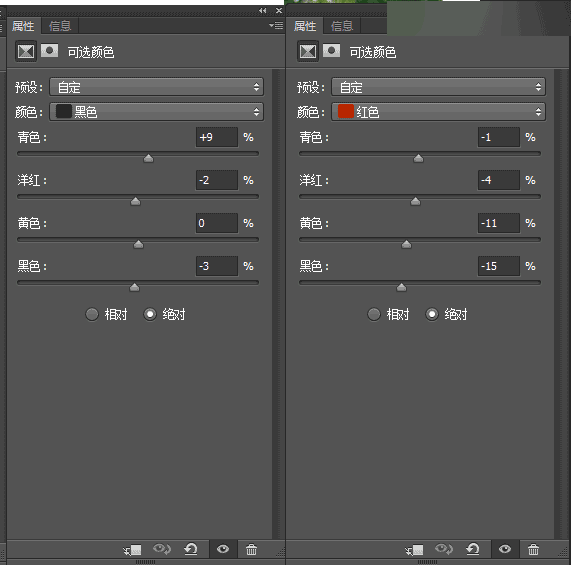Open 颜色 dropdown showing 黑色
Viewport: 571px width, 565px height.
[x=156, y=112]
